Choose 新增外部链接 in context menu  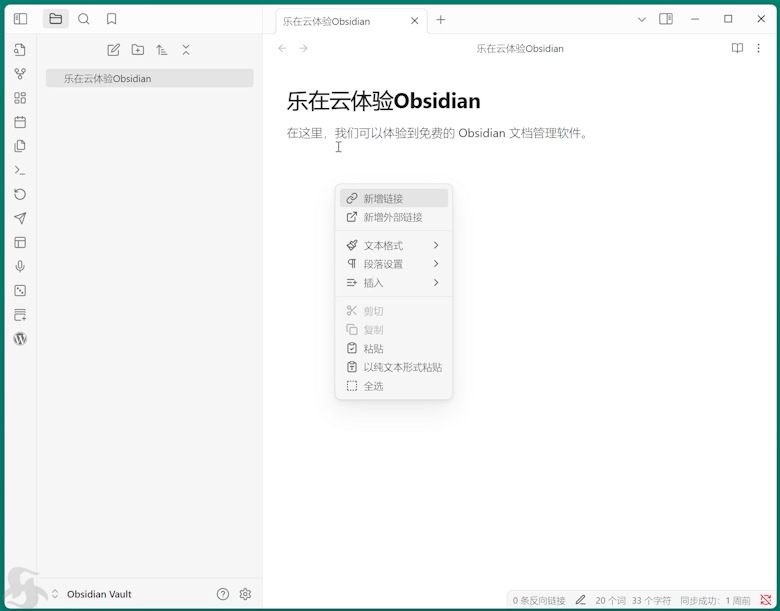[394, 217]
